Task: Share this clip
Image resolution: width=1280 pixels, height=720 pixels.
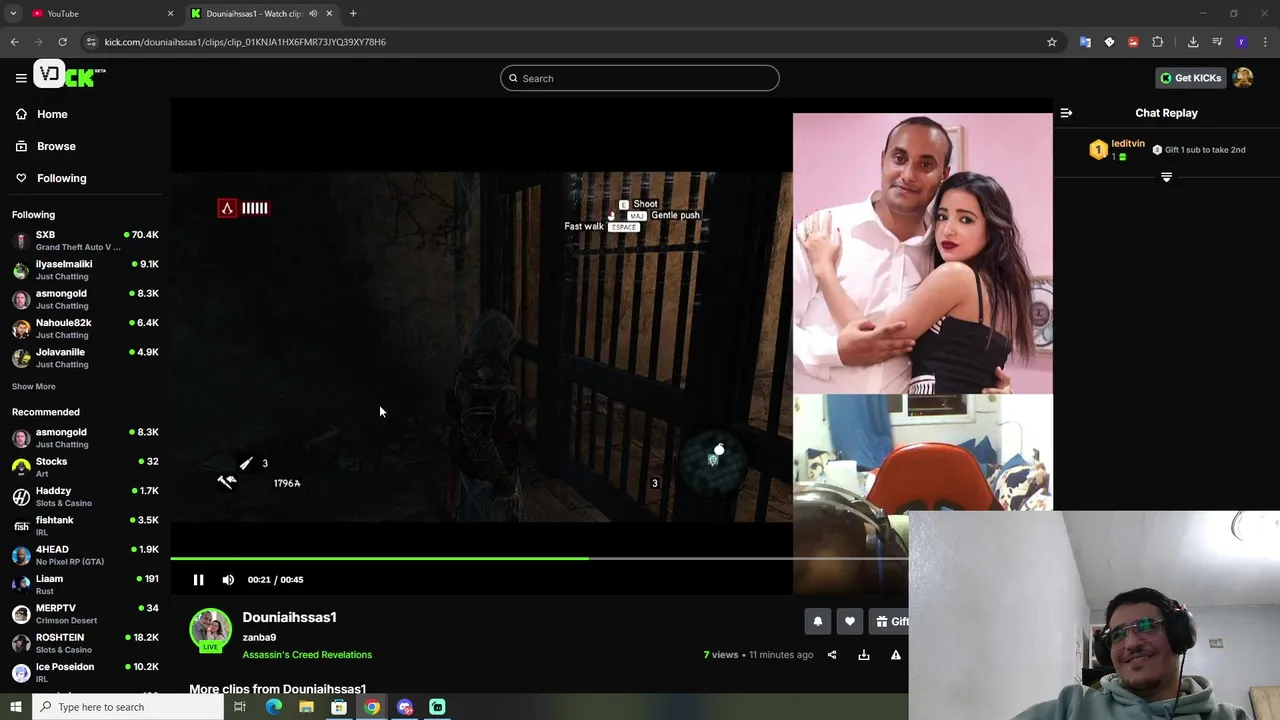Action: tap(832, 655)
